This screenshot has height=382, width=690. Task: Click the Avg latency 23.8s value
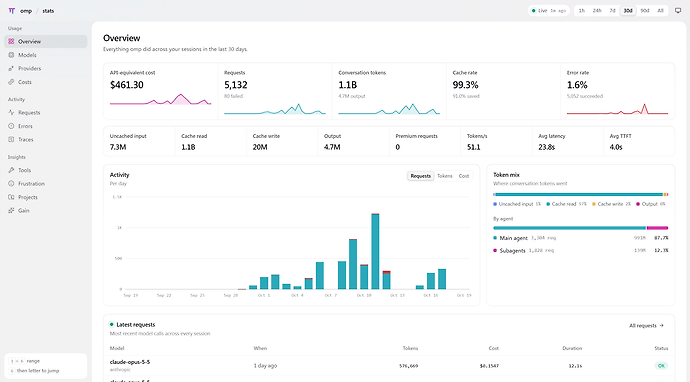(547, 147)
